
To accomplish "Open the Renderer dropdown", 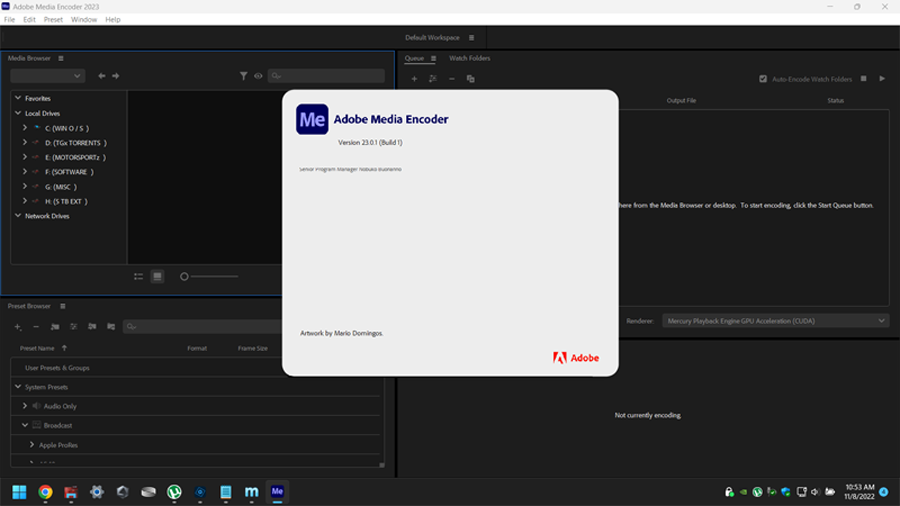I will pyautogui.click(x=775, y=321).
